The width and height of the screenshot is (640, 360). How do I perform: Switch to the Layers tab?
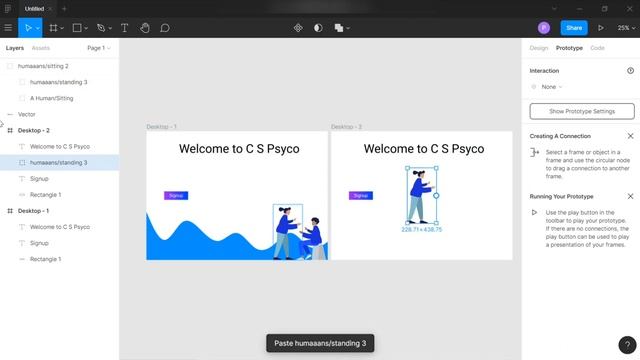pos(15,48)
